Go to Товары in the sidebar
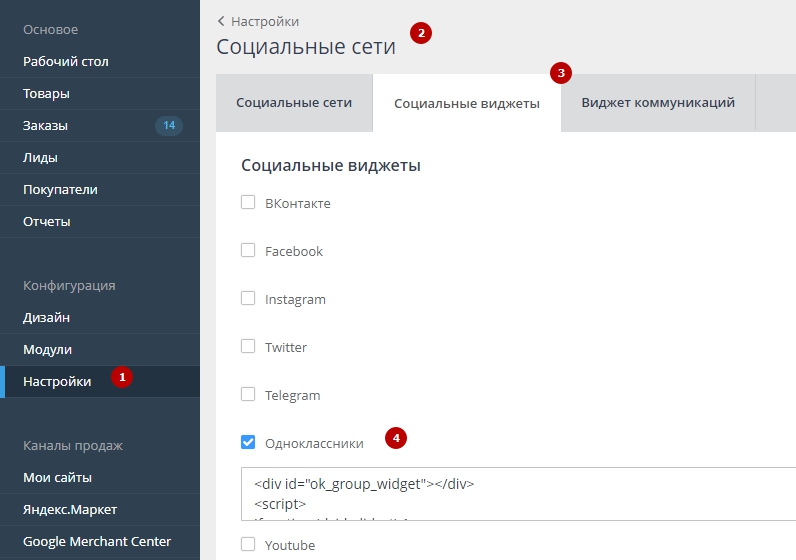The height and width of the screenshot is (560, 796). pyautogui.click(x=46, y=93)
